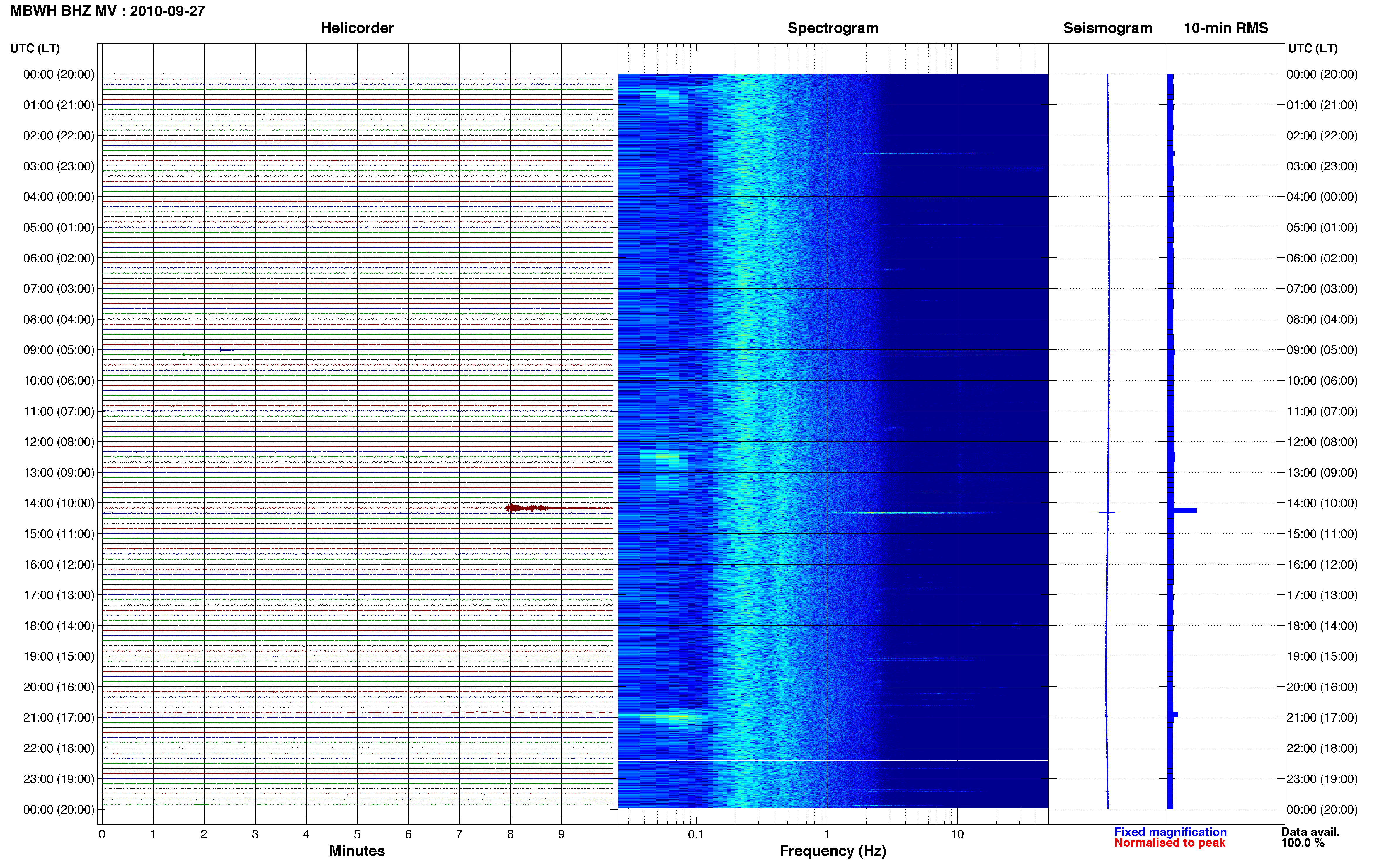1389x868 pixels.
Task: Click the 'Data avail.' label
Action: tap(1310, 832)
